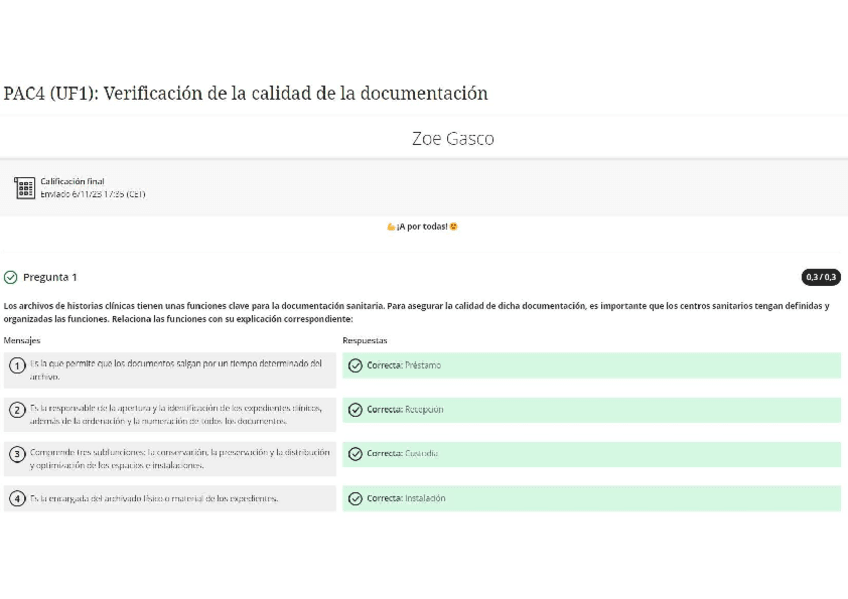This screenshot has height=599, width=848.
Task: Click the checkmark icon beside Correcta: Custodia
Action: click(355, 454)
